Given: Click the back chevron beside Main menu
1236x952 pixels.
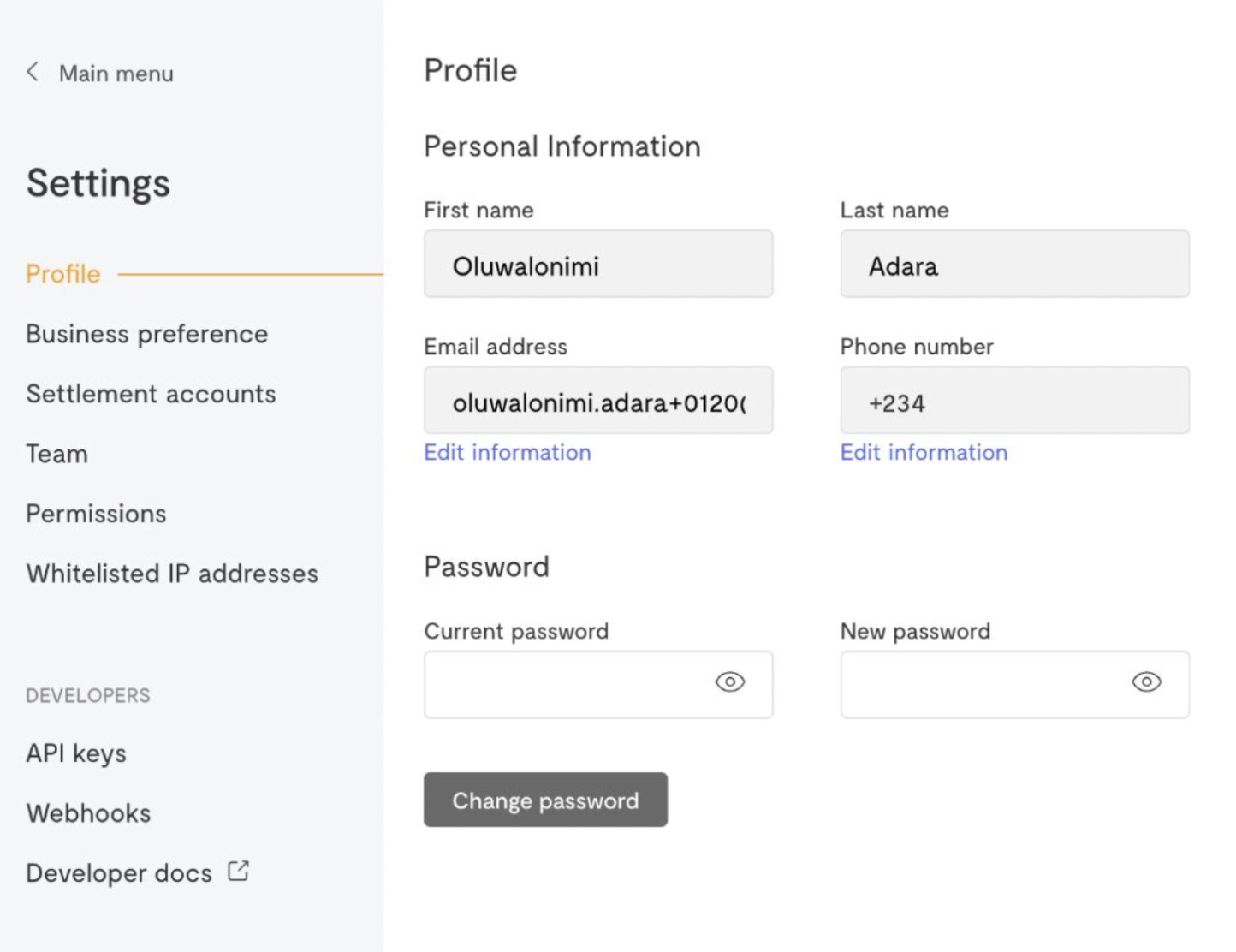Looking at the screenshot, I should (33, 72).
